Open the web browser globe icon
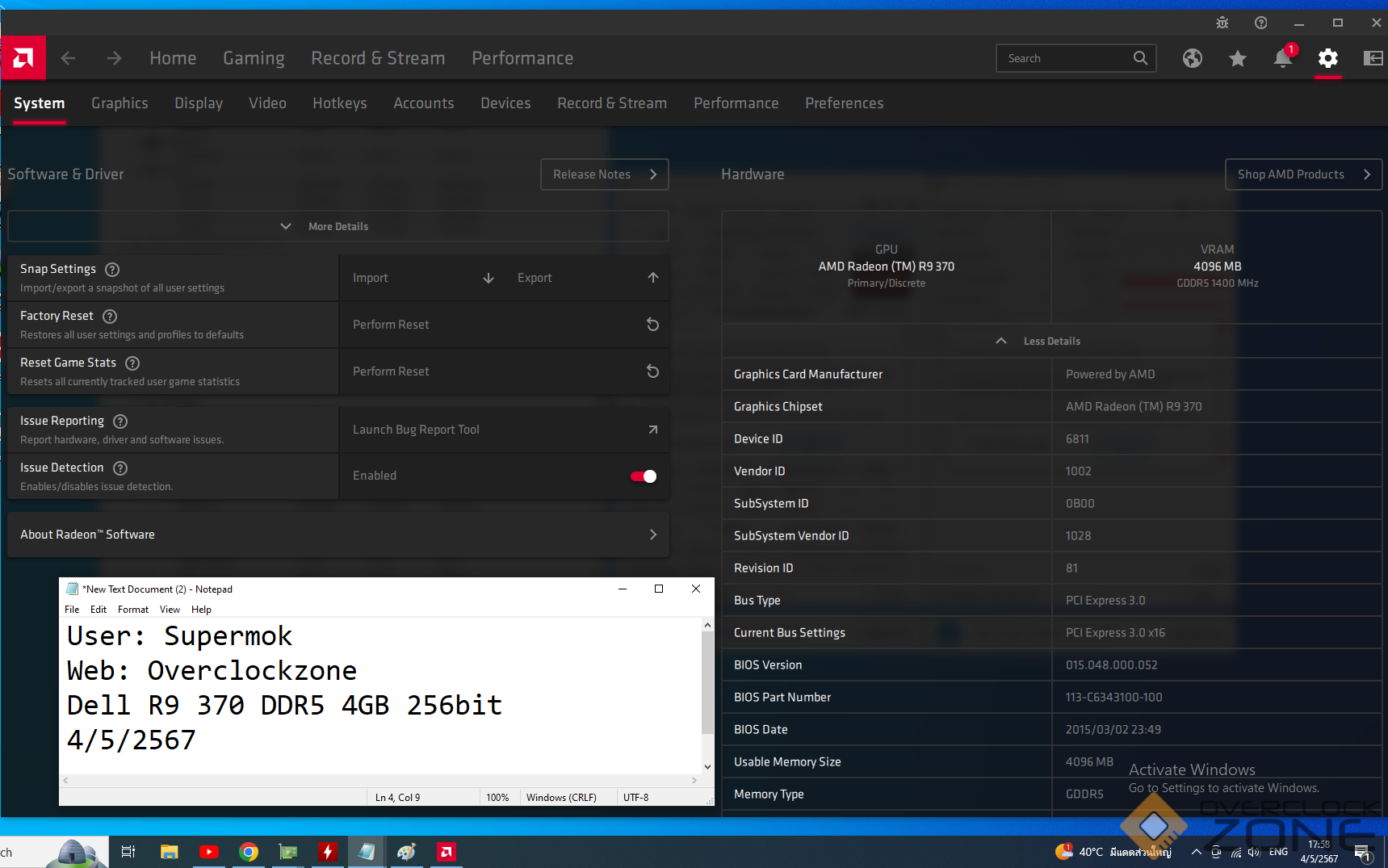 (1192, 58)
